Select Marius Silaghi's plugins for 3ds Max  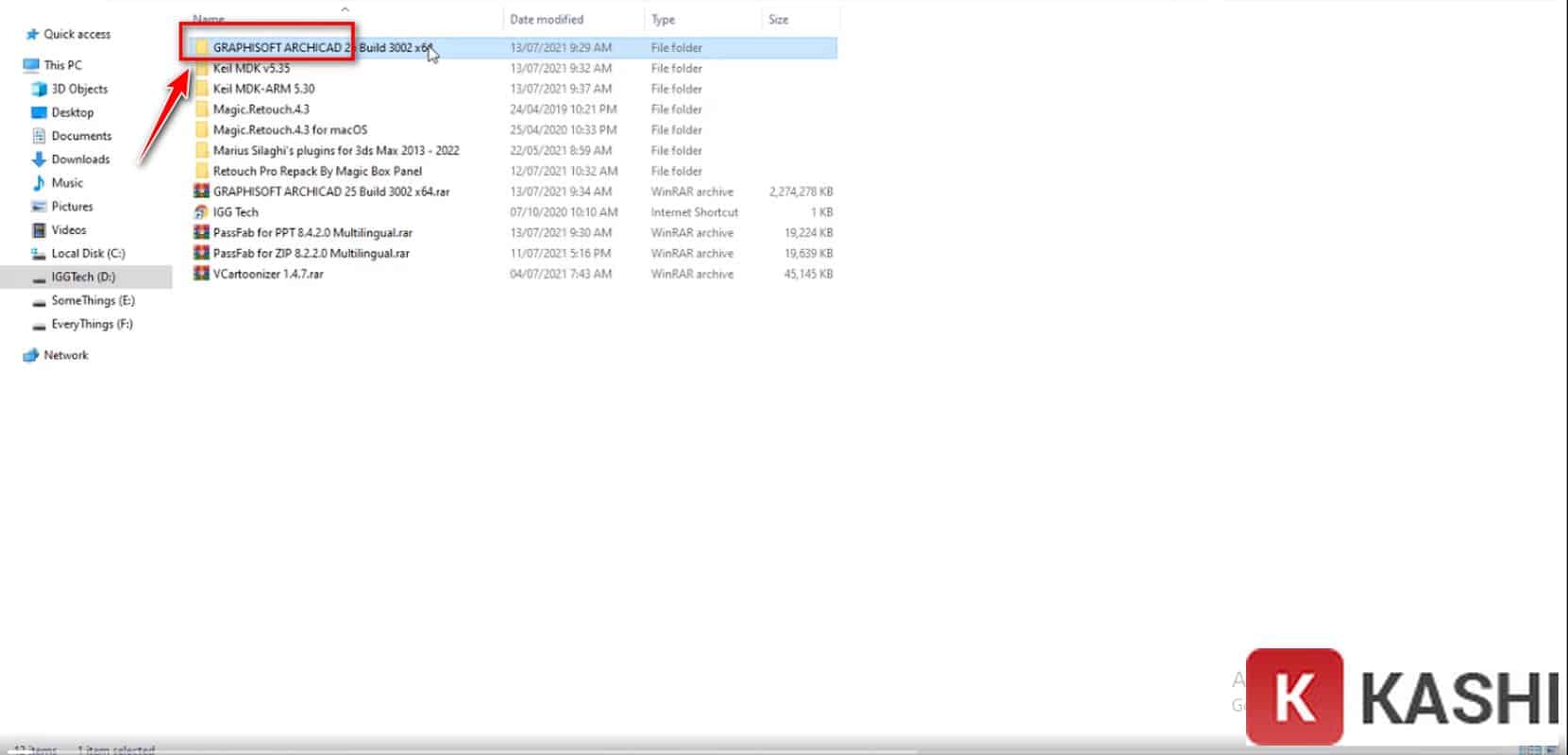pos(336,151)
